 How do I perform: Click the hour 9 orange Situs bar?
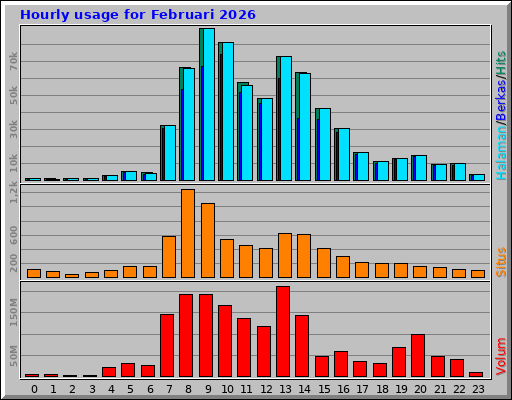click(208, 240)
